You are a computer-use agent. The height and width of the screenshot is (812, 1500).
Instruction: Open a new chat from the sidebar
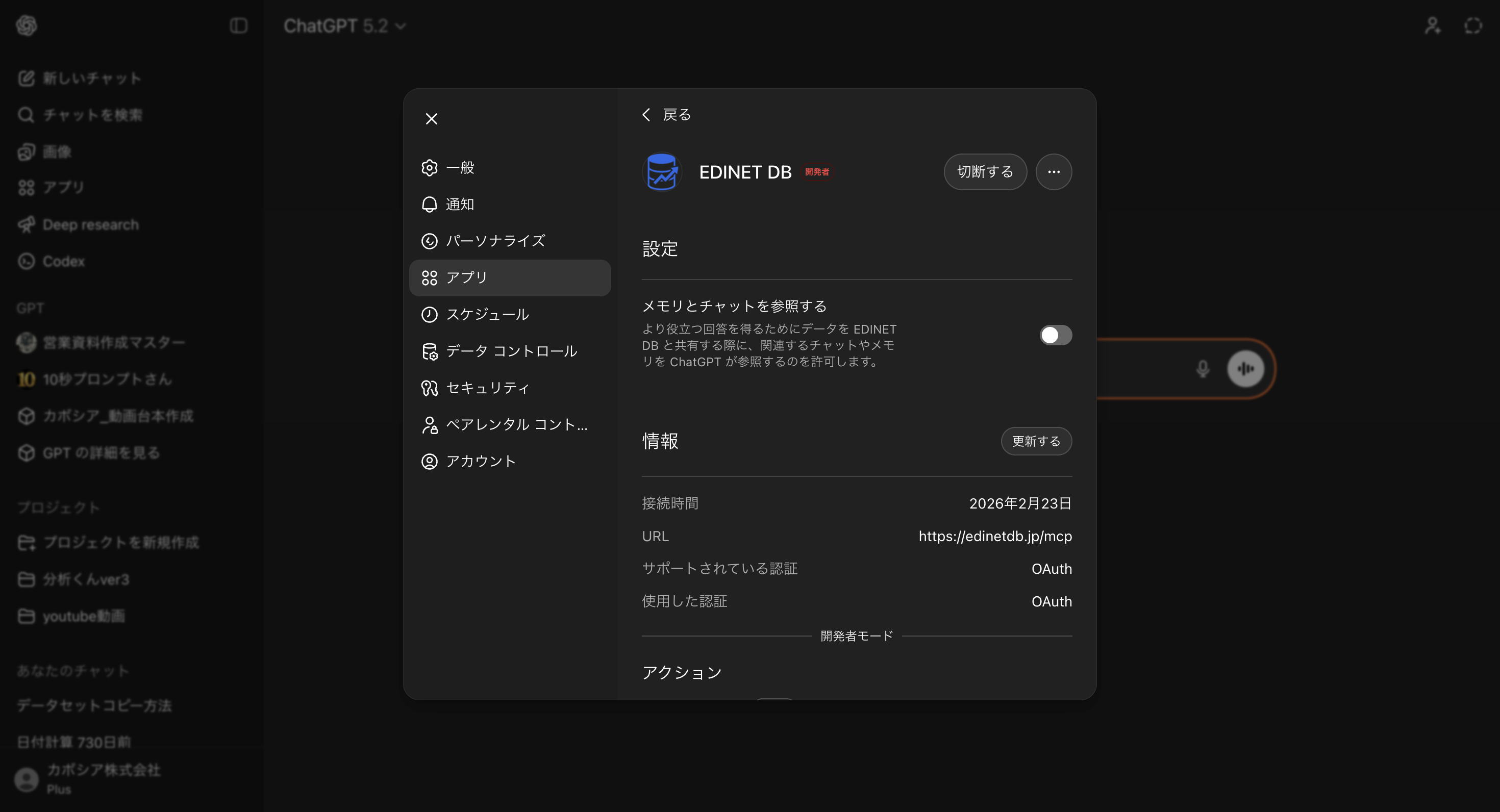pos(79,78)
